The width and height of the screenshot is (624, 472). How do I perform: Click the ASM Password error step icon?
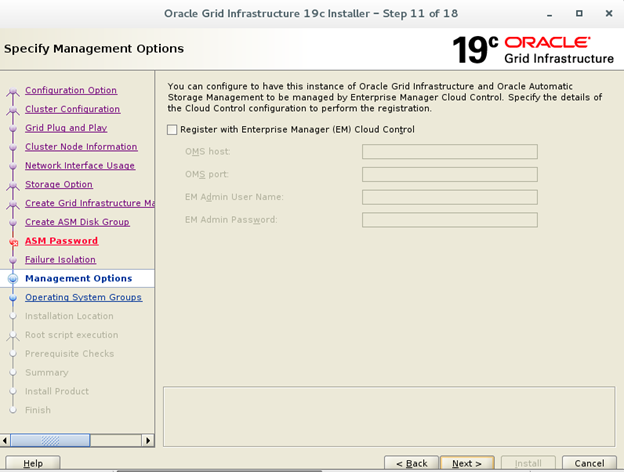[x=14, y=242]
